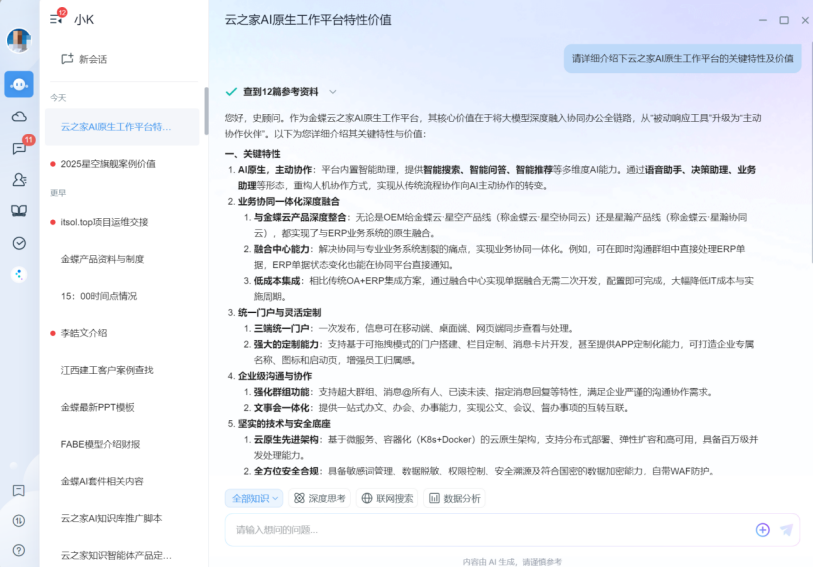Open messages icon with 11 badge
Viewport: 813px width, 567px height.
19,148
